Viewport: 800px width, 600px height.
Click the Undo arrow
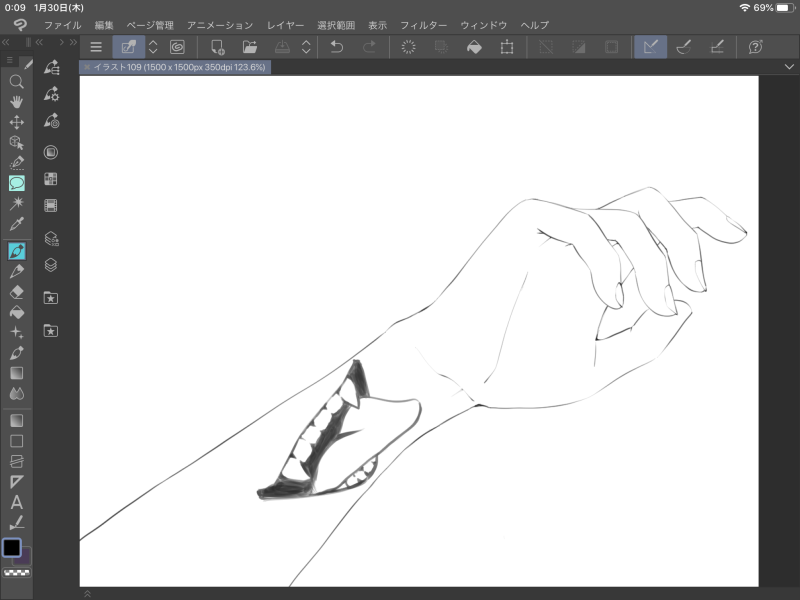pyautogui.click(x=337, y=47)
